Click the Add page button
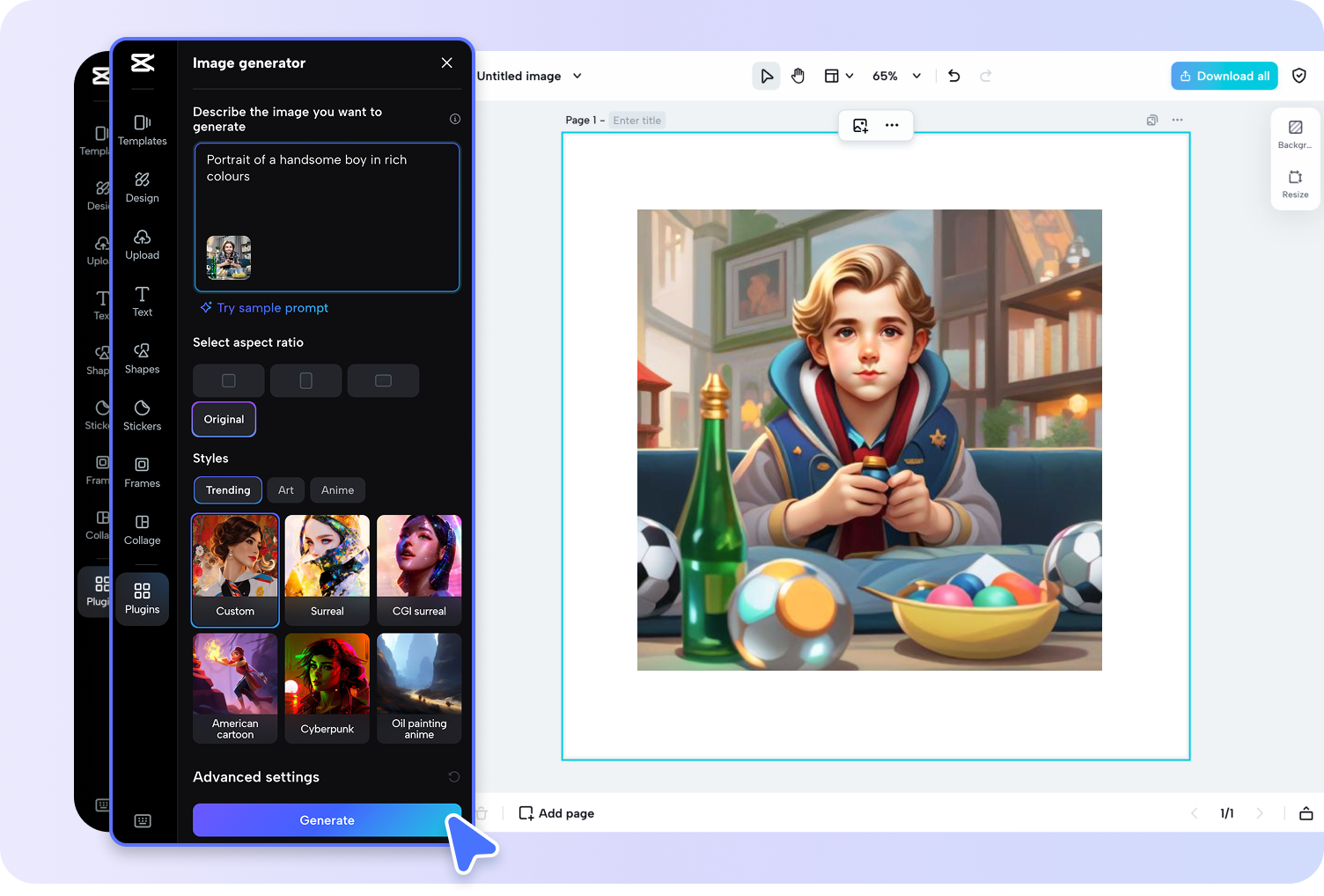Viewport: 1324px width, 896px height. tap(556, 813)
